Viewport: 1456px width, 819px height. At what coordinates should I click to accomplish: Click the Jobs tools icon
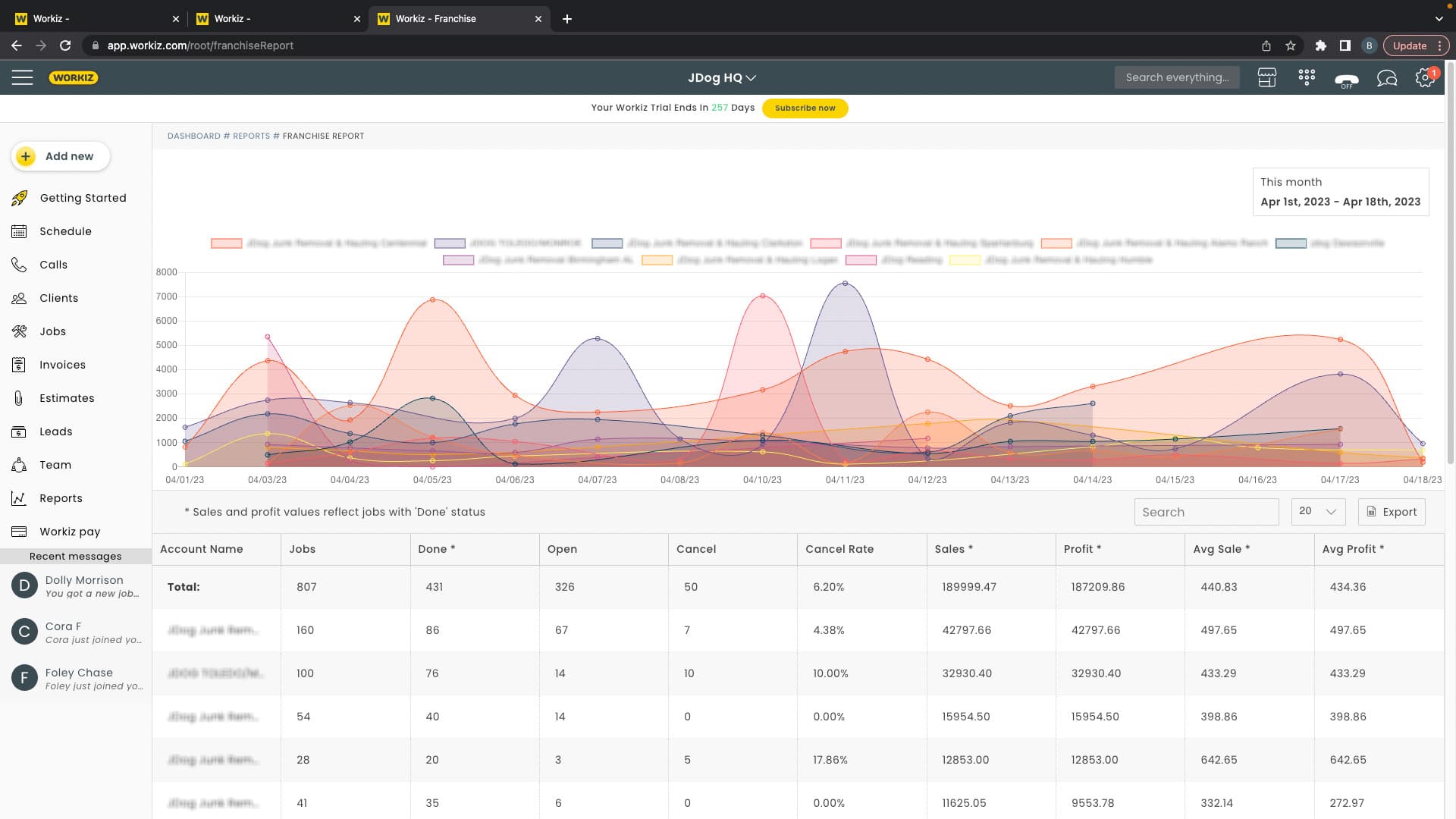click(x=19, y=331)
